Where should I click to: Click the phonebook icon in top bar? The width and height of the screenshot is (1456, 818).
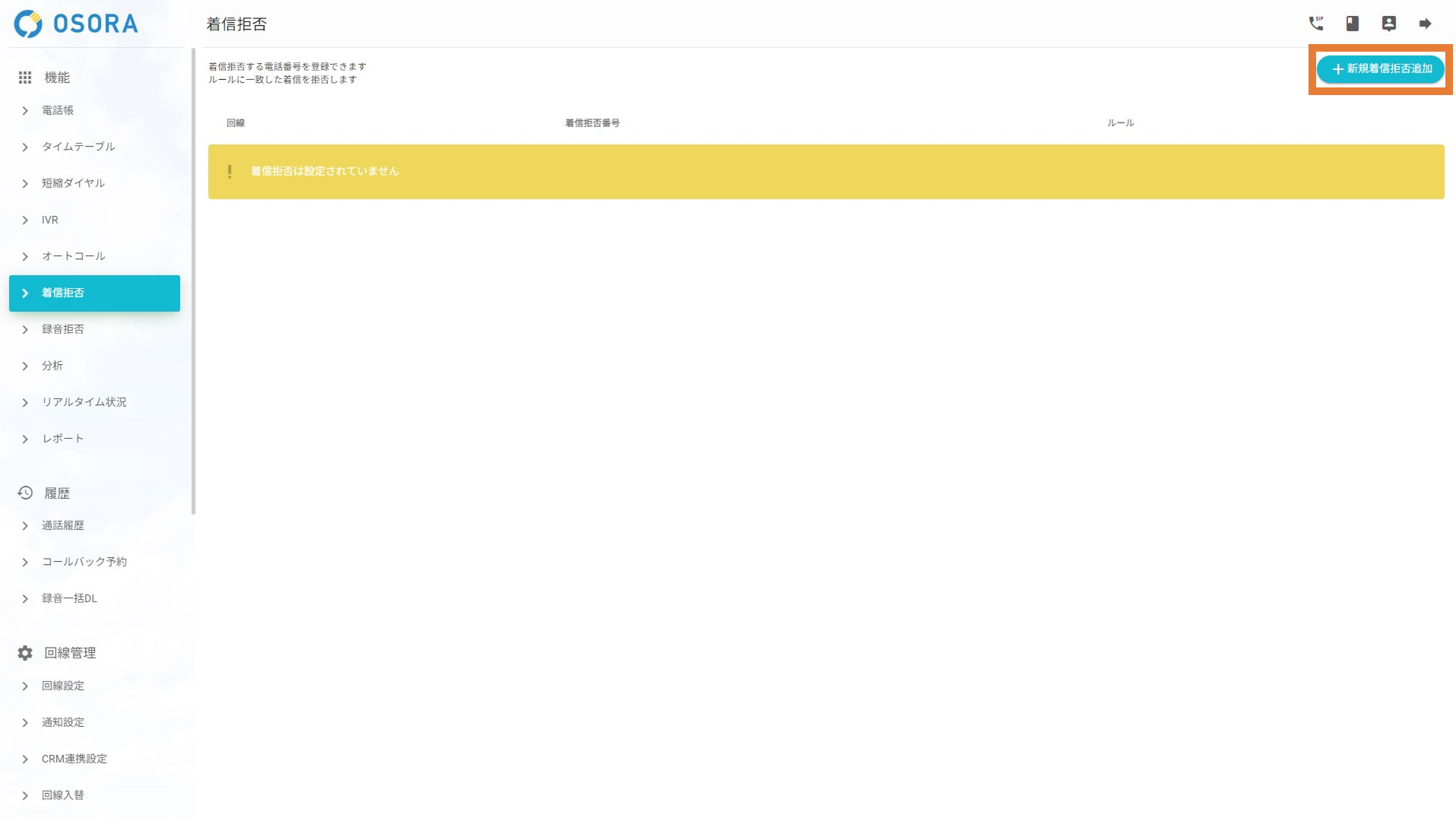[1353, 24]
